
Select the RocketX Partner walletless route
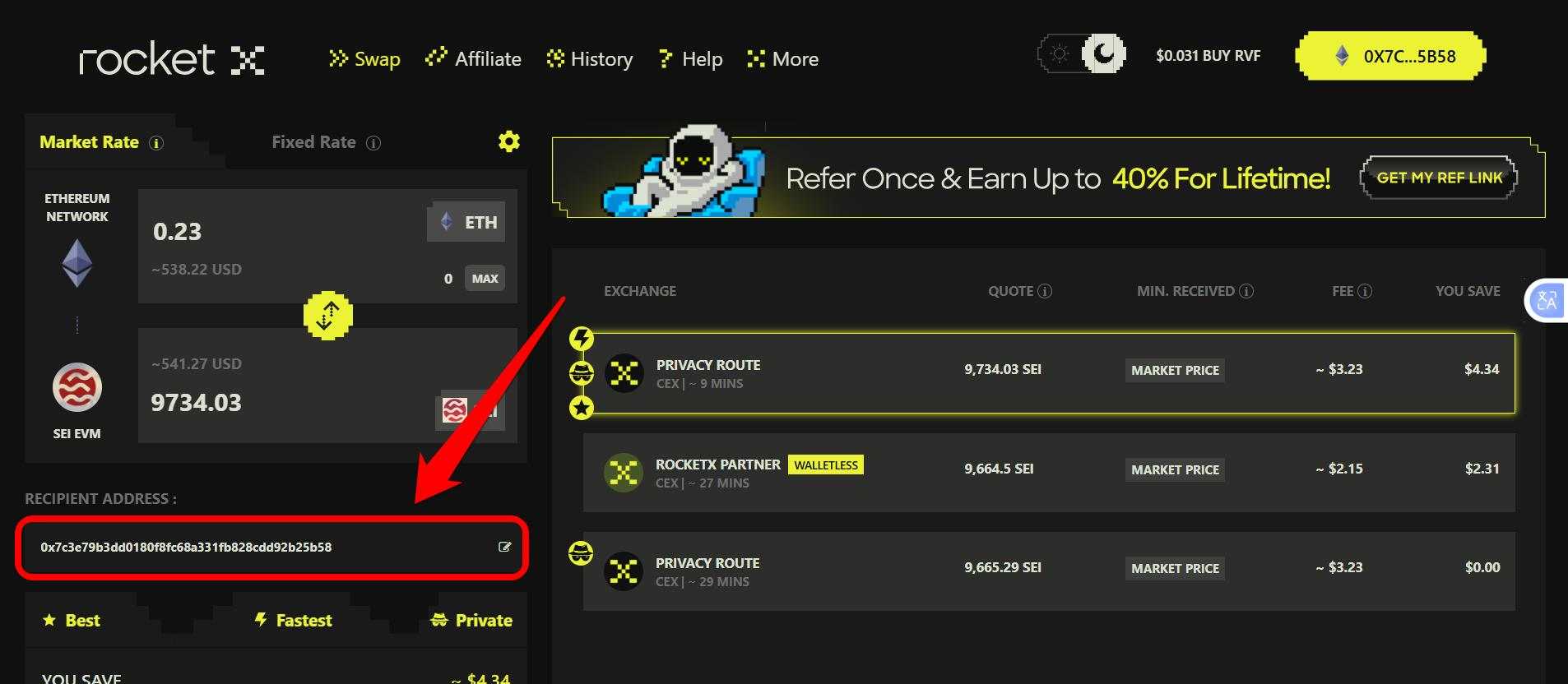click(x=1049, y=473)
